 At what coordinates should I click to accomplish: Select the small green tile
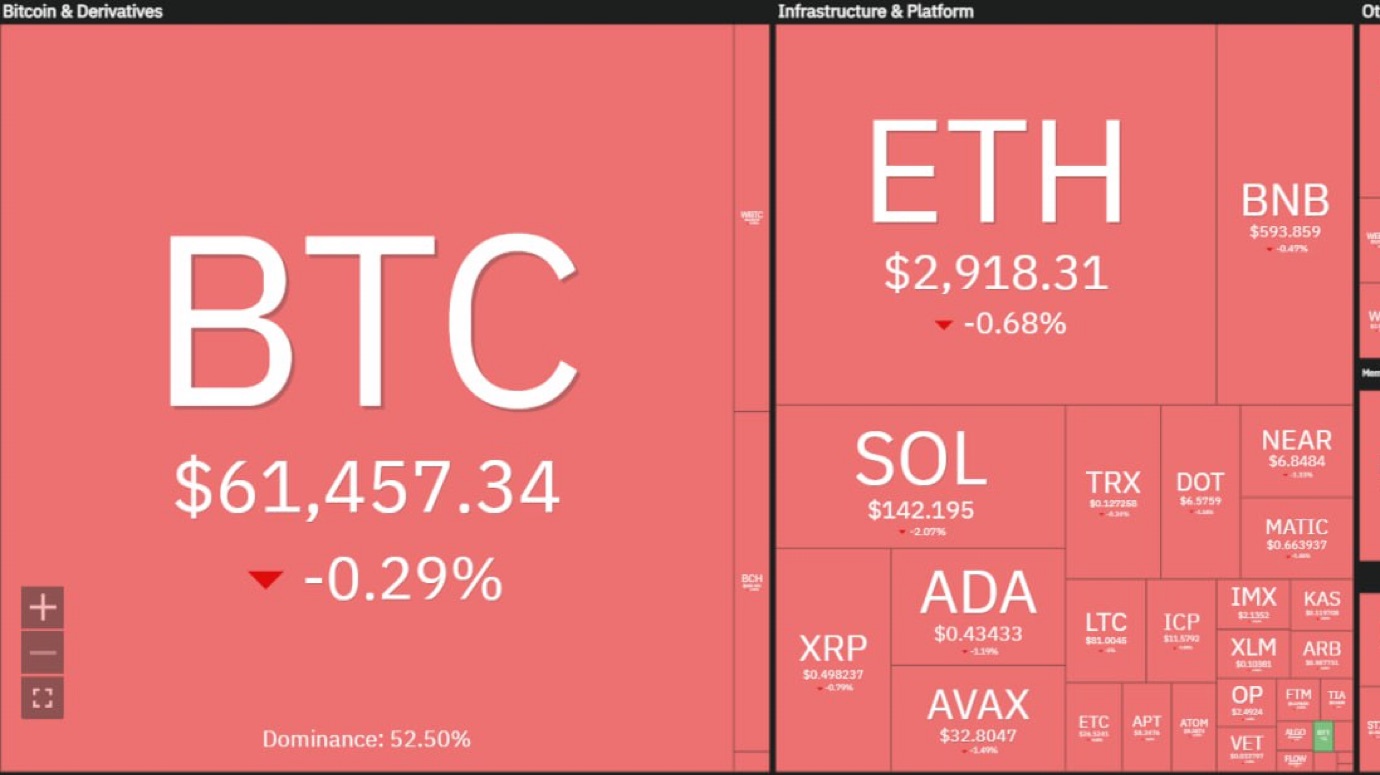pyautogui.click(x=1323, y=735)
